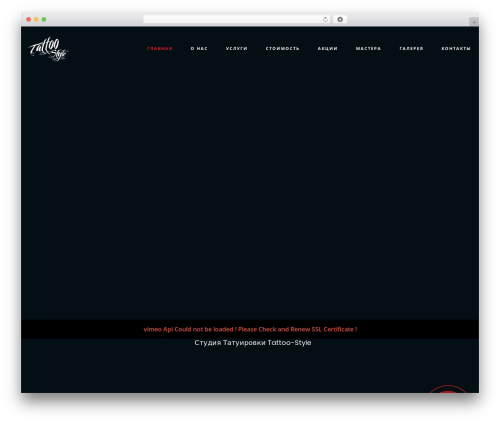
Task: Close the window with the red button
Action: tap(29, 19)
